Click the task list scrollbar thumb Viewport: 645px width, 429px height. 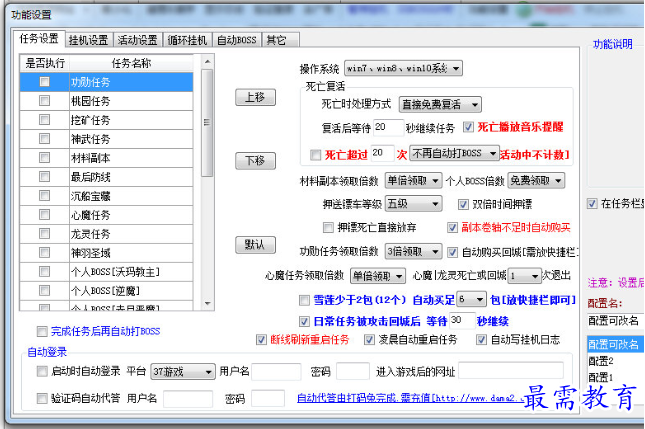tap(207, 123)
